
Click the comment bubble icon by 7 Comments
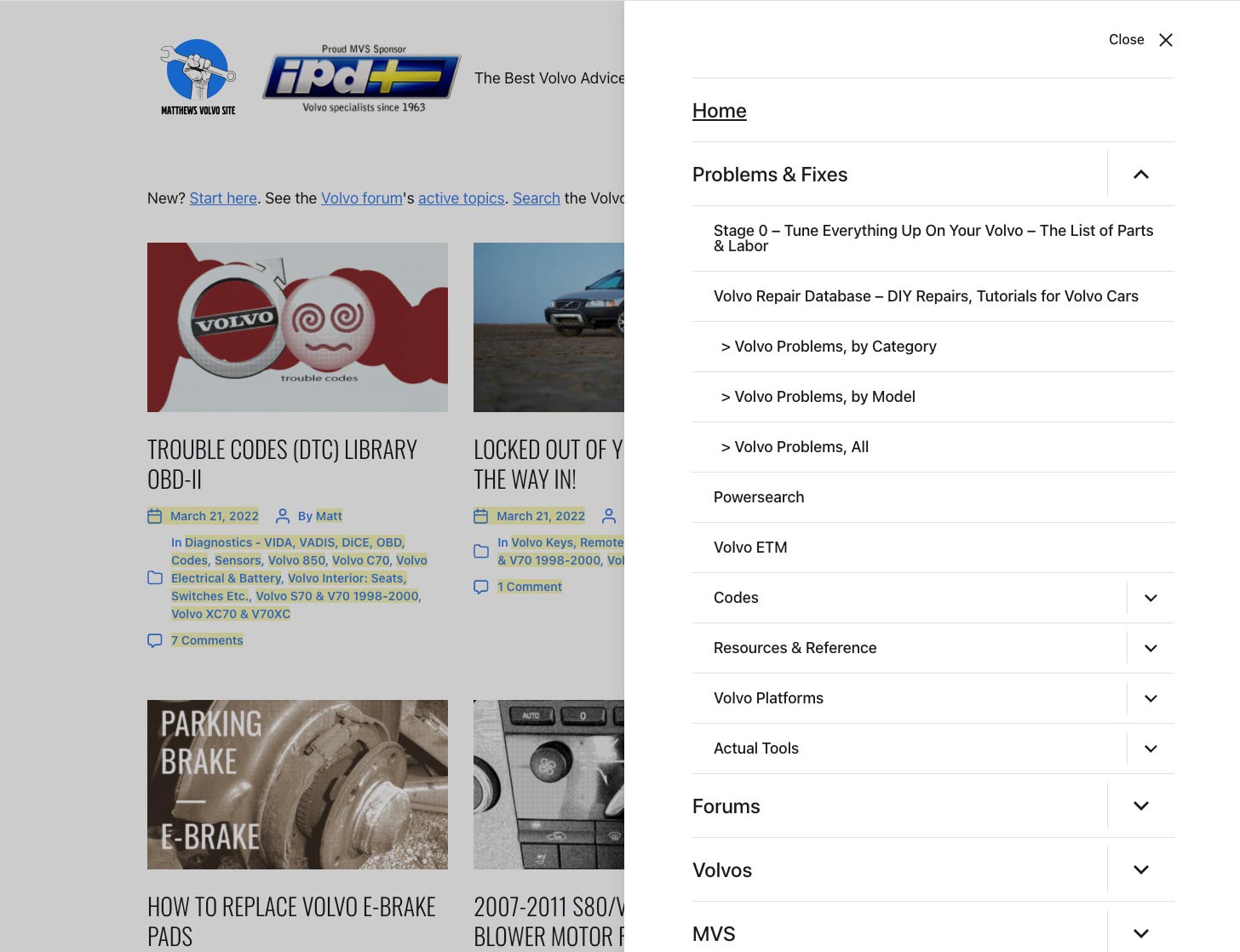(x=155, y=640)
